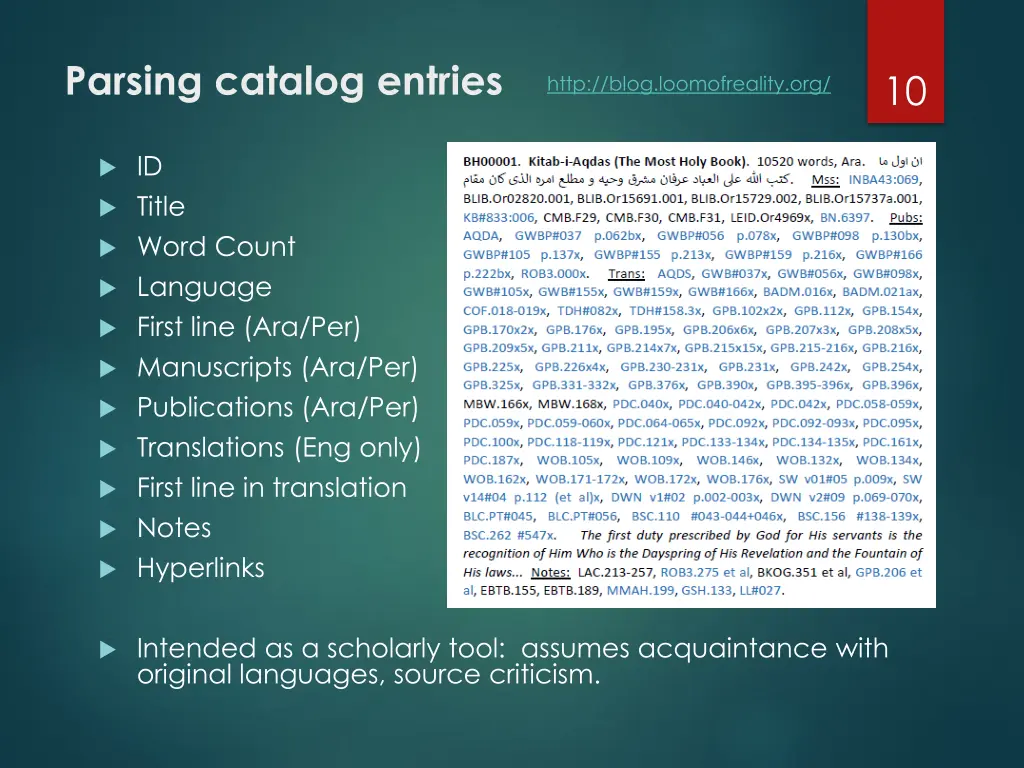Open the BN.6397 link
The width and height of the screenshot is (1024, 768).
tap(846, 218)
